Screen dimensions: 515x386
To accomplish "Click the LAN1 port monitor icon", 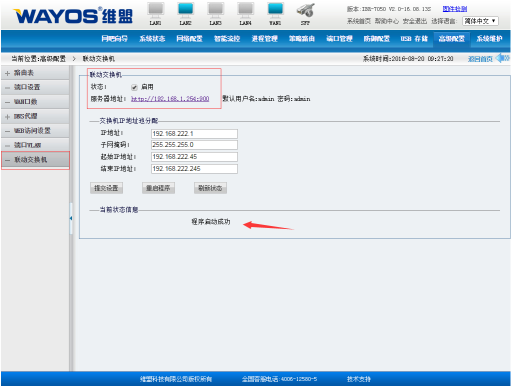I will pos(156,10).
